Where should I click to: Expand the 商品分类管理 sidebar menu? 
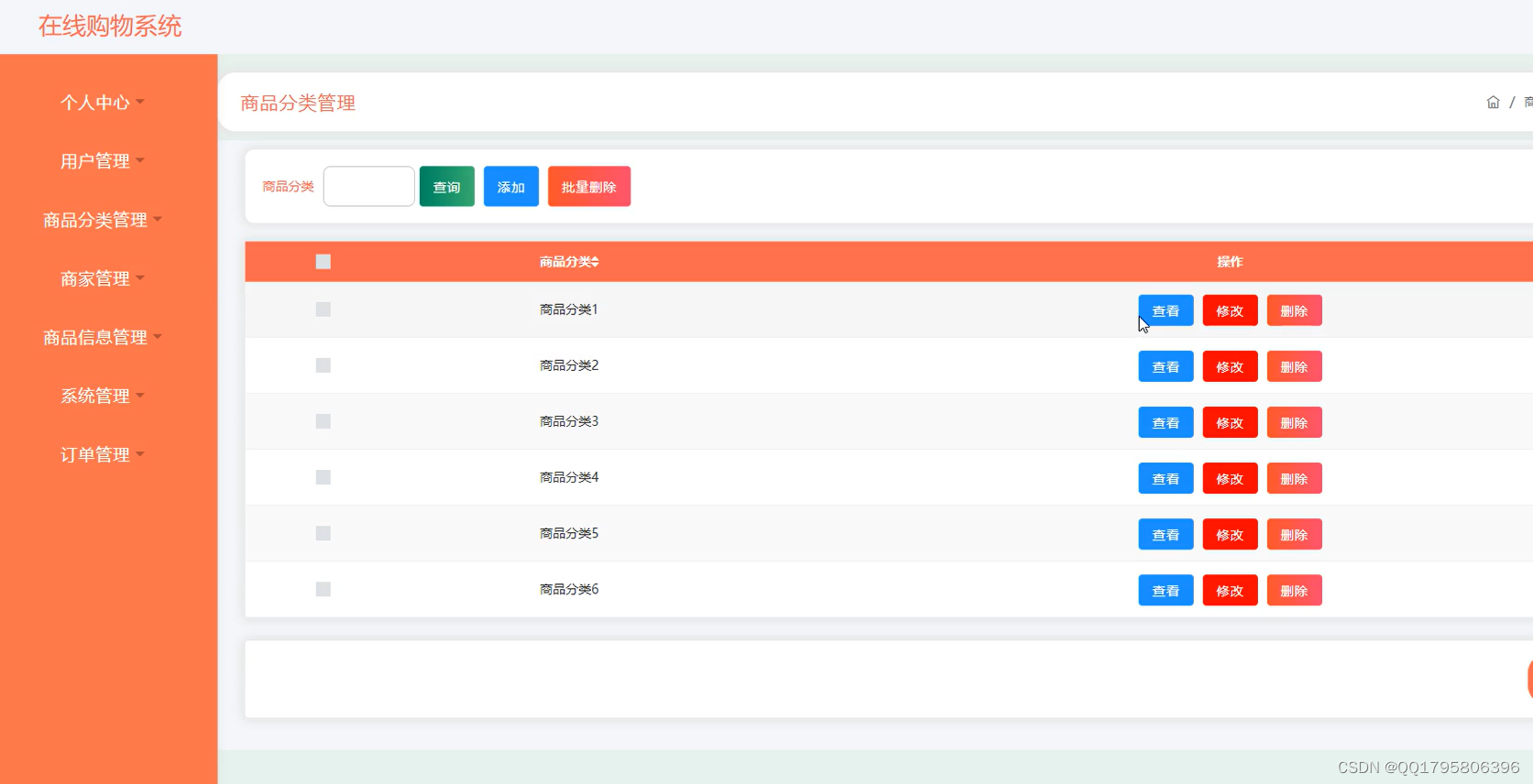102,220
